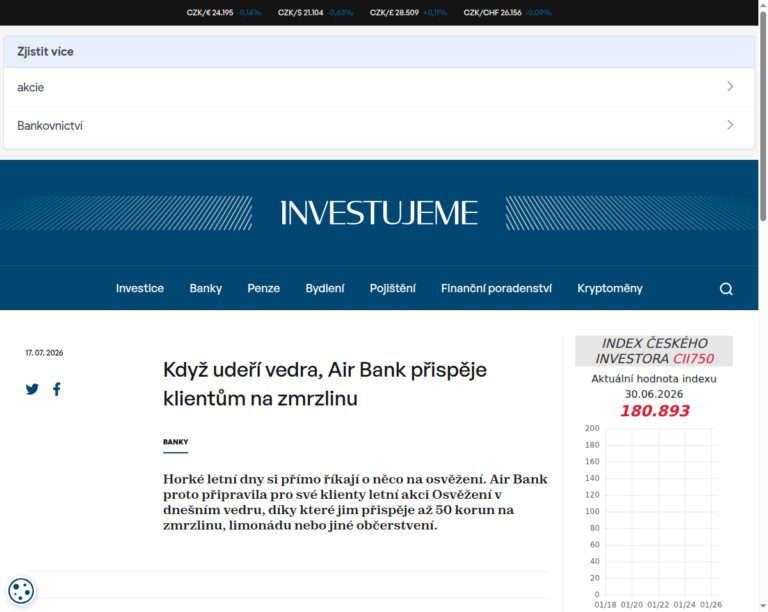Click the Index českého investora CII750 banner

pyautogui.click(x=654, y=351)
